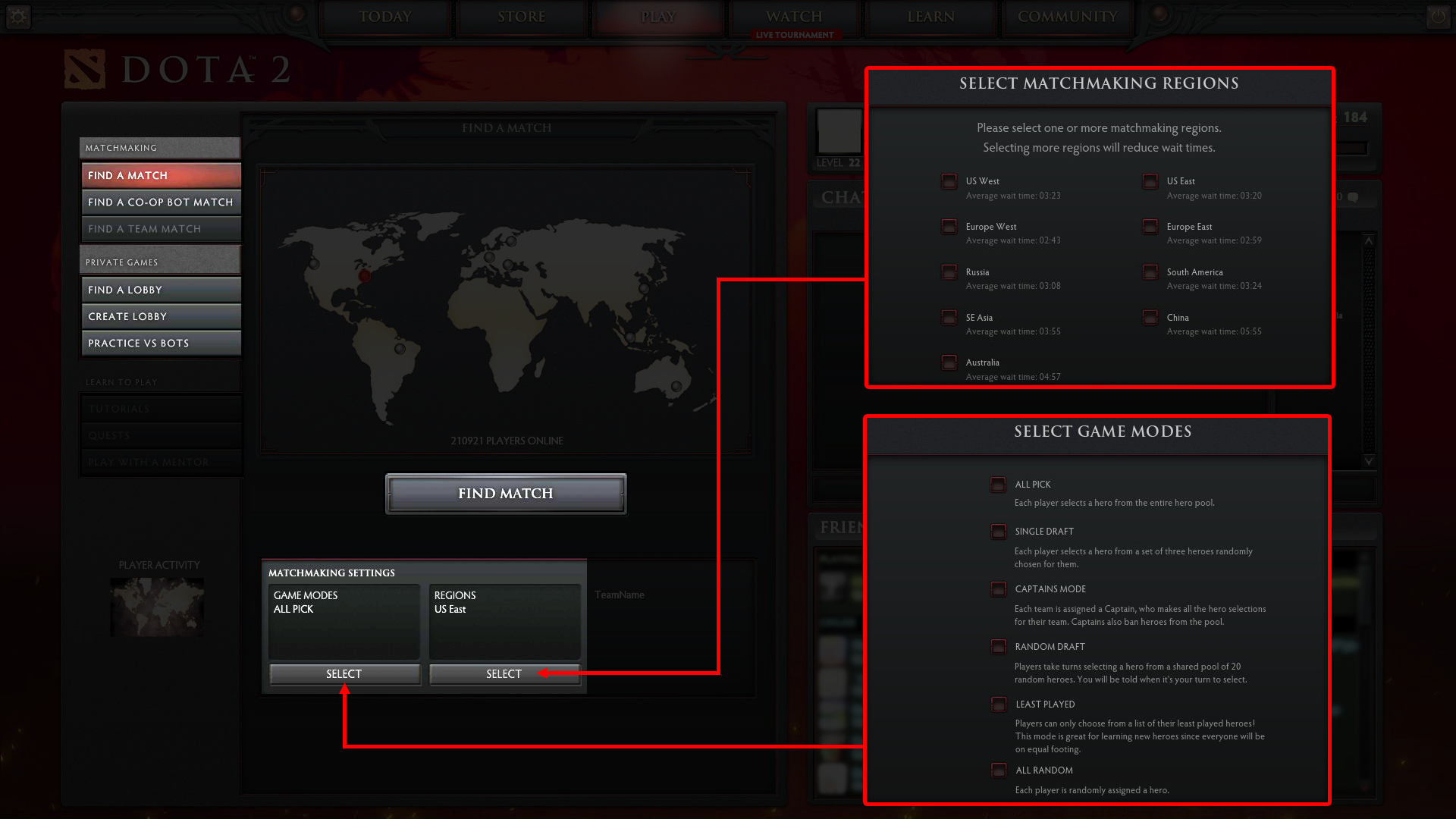Click FIND MATCH to start matchmaking
This screenshot has height=819, width=1456.
pos(506,493)
